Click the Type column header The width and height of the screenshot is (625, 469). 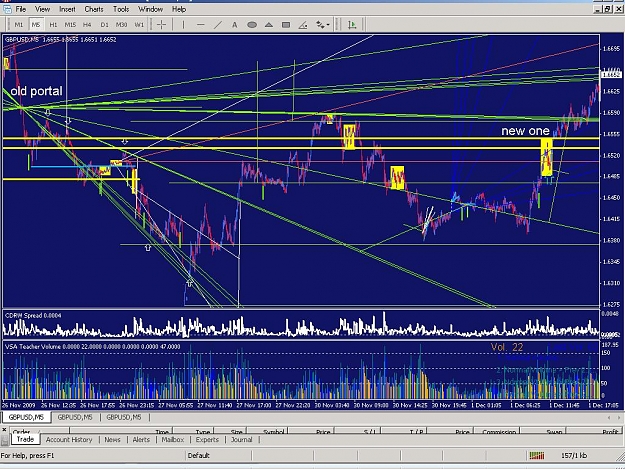[191, 431]
